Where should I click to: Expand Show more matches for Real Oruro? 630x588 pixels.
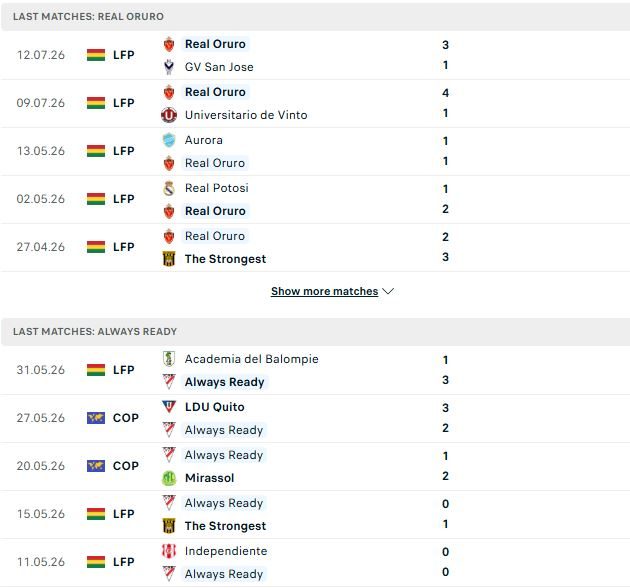[x=325, y=291]
